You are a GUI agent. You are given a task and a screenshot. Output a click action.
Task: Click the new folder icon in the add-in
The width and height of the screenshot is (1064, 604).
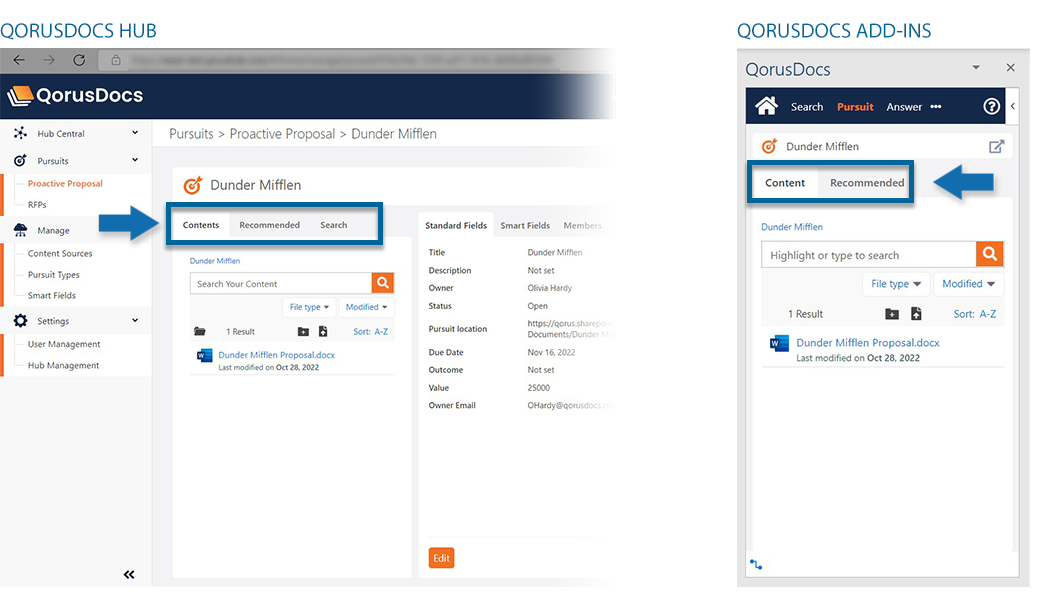pyautogui.click(x=892, y=314)
